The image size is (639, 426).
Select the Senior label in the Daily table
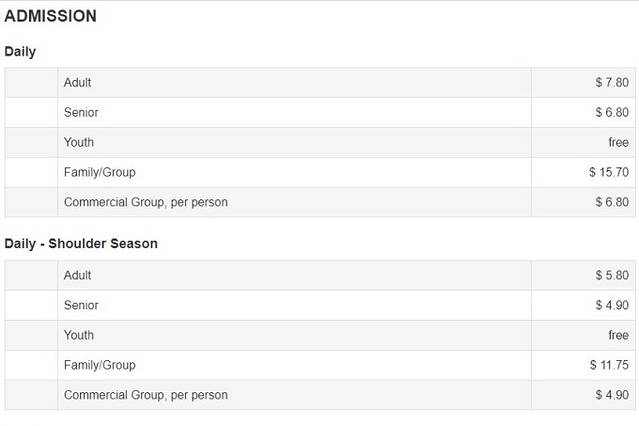81,112
